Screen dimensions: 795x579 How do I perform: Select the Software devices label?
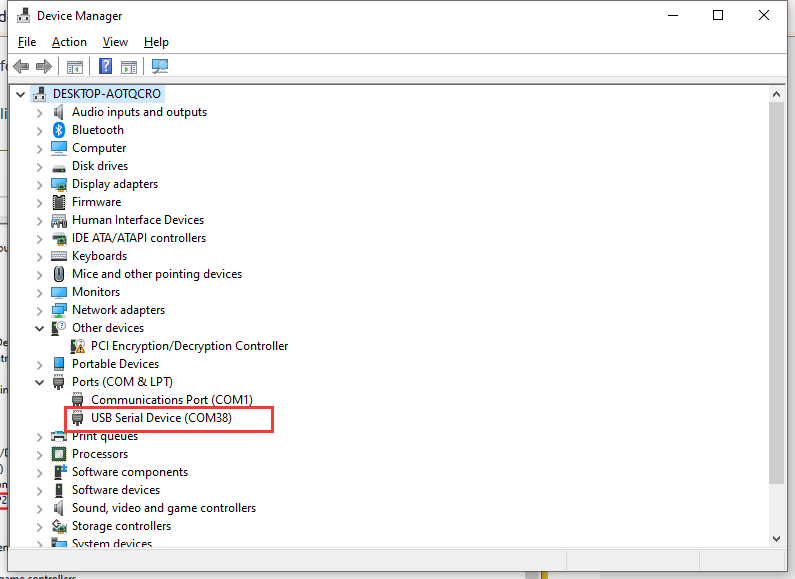[x=116, y=490]
